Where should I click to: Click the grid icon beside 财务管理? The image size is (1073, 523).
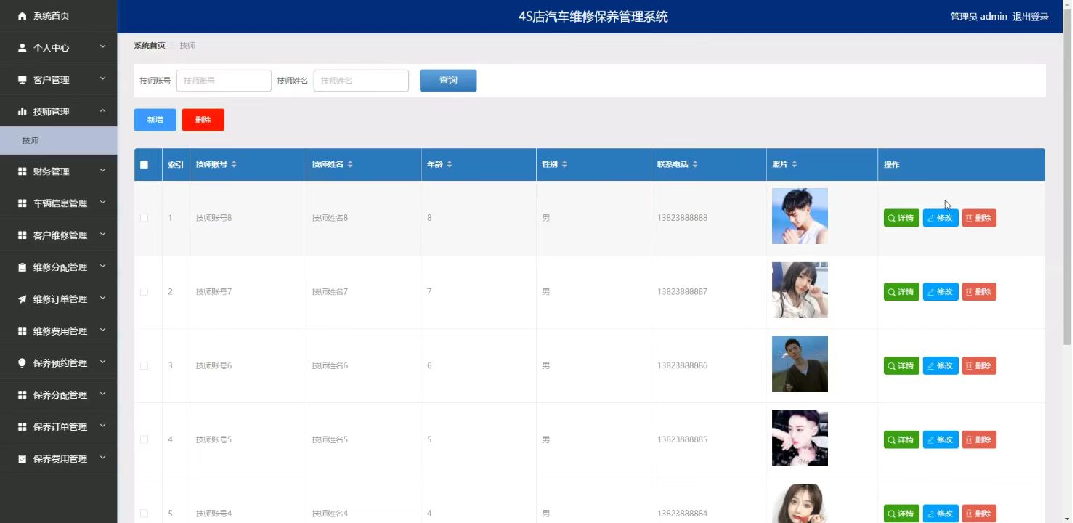22,172
